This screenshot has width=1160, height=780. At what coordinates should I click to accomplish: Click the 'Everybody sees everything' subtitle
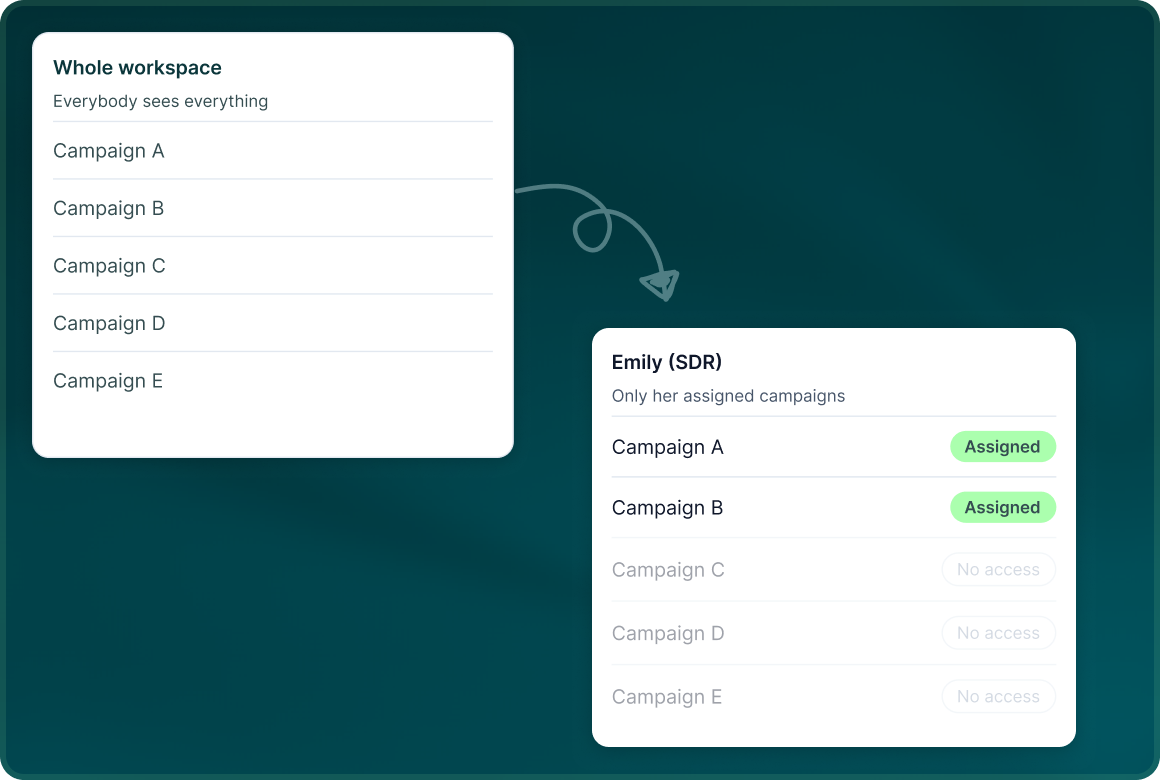pyautogui.click(x=161, y=101)
